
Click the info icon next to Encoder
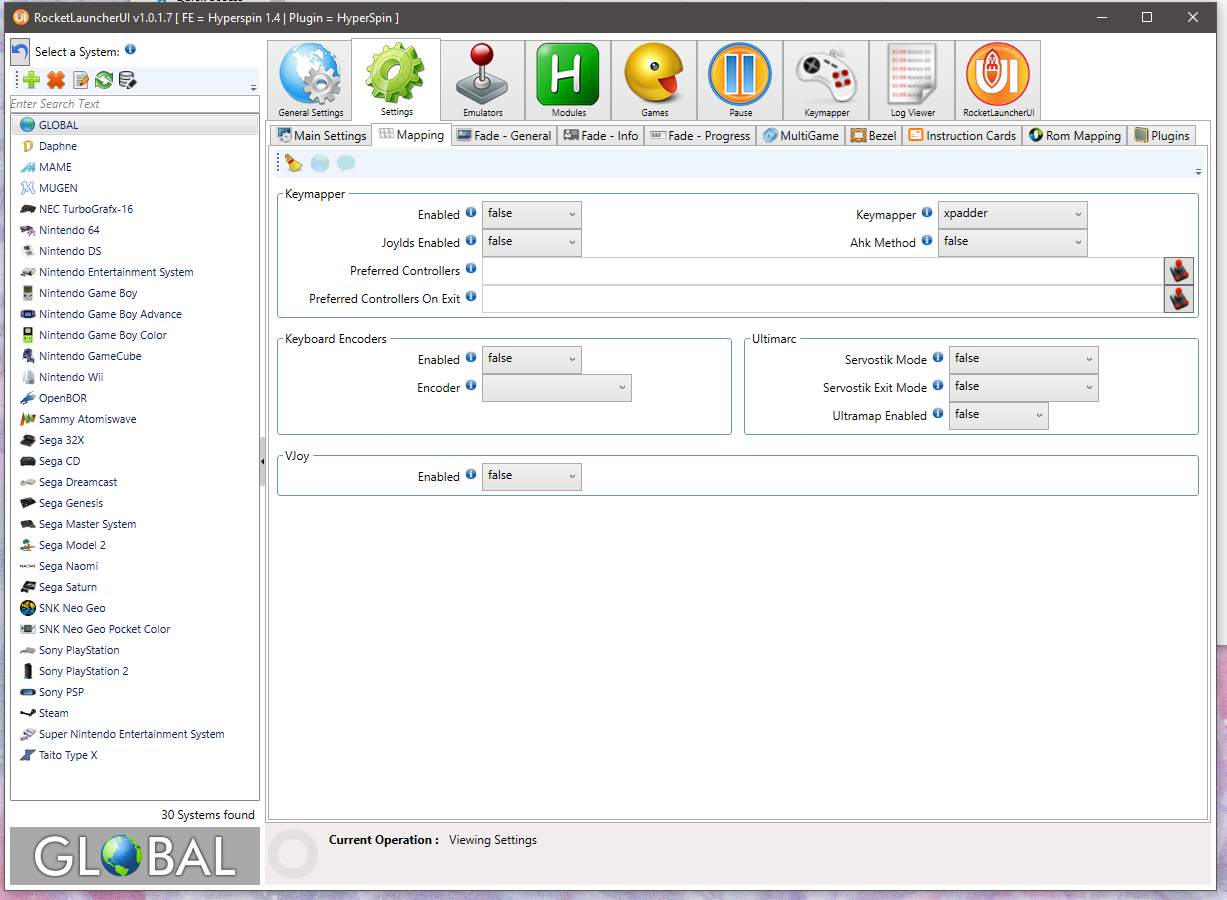tap(471, 386)
